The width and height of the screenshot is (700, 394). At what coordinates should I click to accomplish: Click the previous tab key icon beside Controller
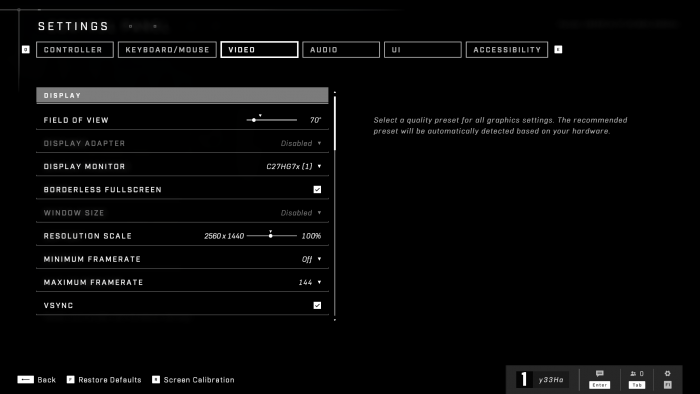click(26, 50)
